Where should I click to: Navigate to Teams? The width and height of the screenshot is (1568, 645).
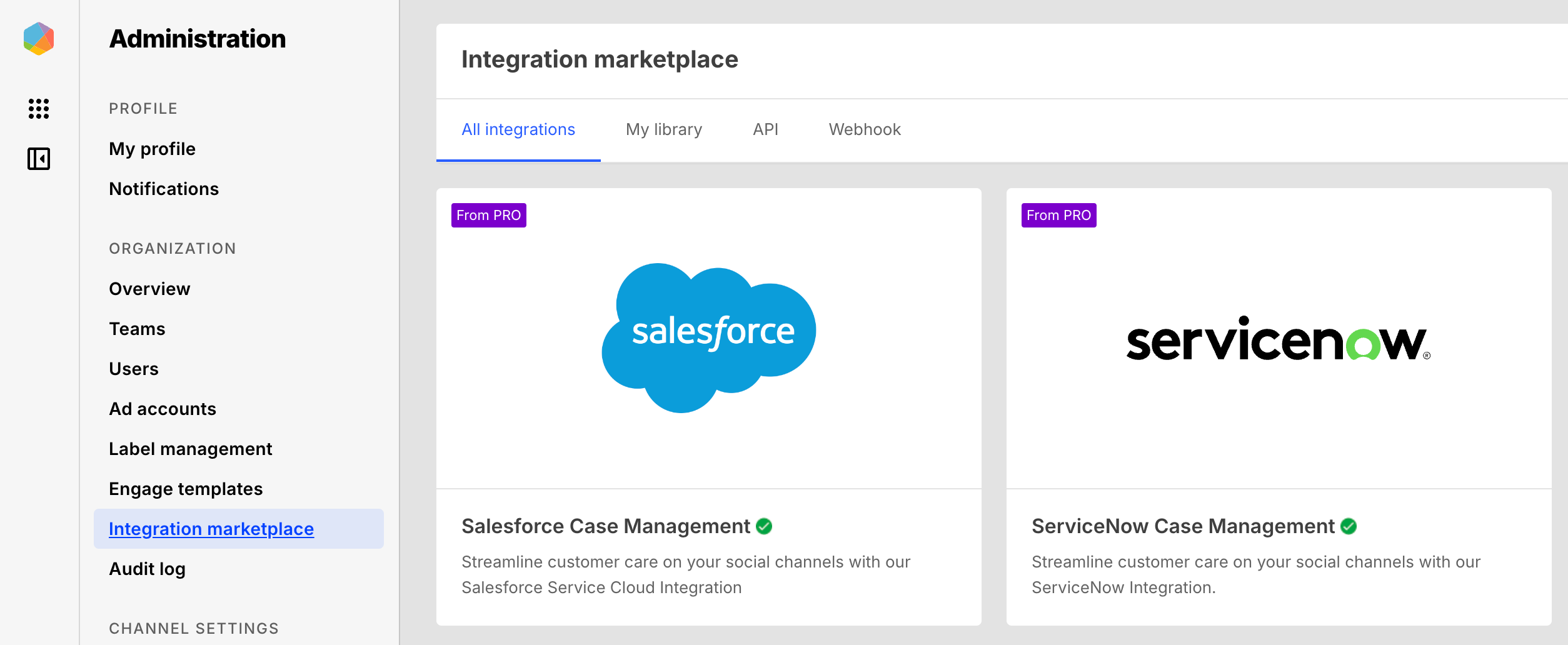(137, 329)
